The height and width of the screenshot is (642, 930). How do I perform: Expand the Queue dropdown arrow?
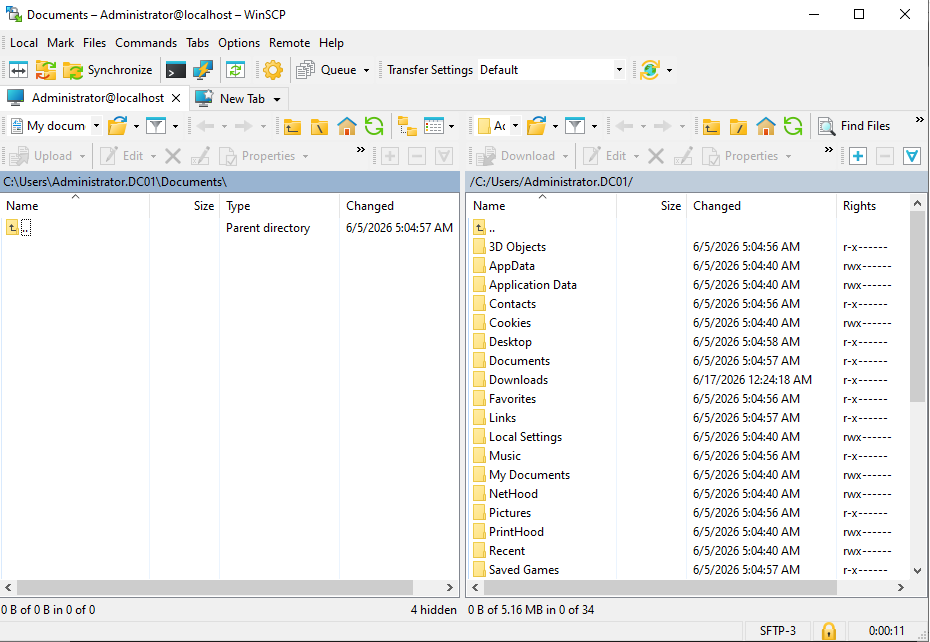coord(367,70)
